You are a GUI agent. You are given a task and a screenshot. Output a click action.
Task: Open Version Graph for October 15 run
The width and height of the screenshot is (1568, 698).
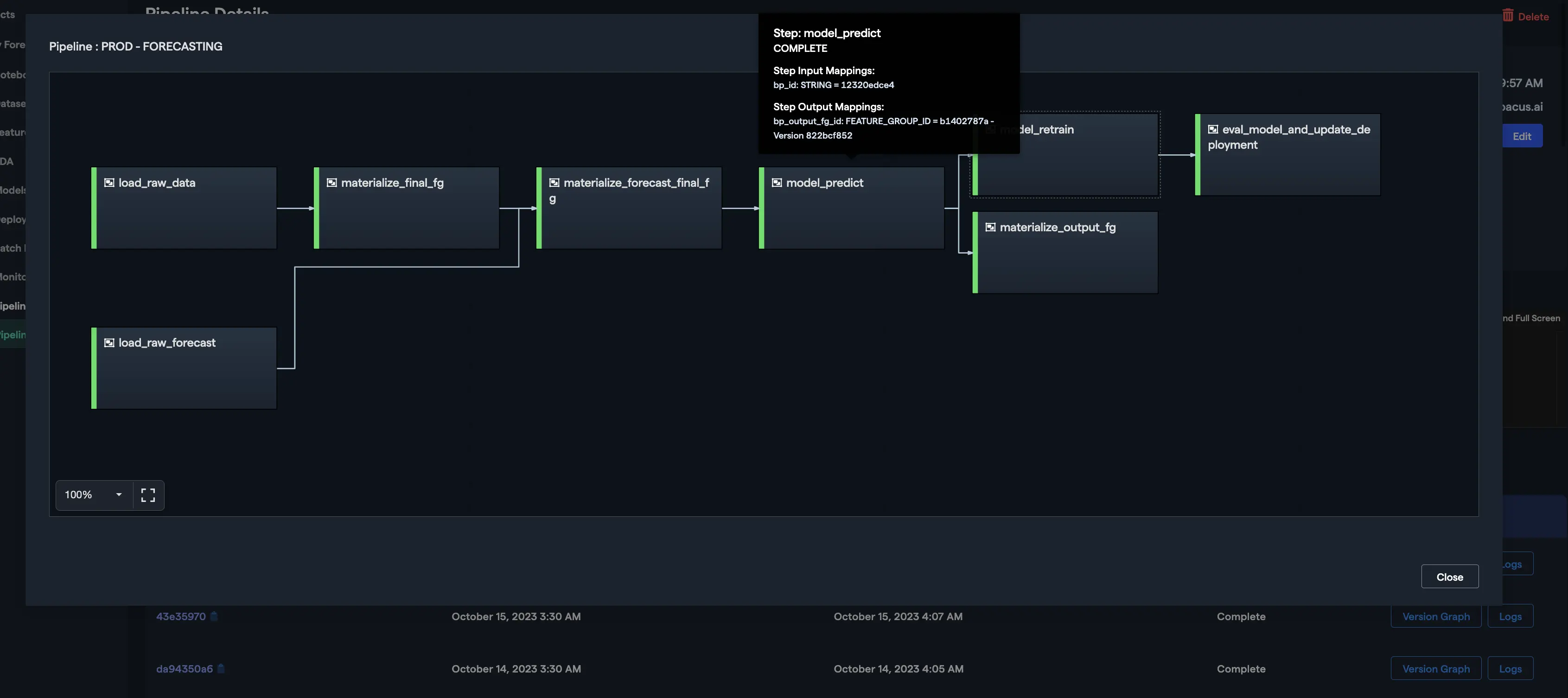click(x=1435, y=616)
